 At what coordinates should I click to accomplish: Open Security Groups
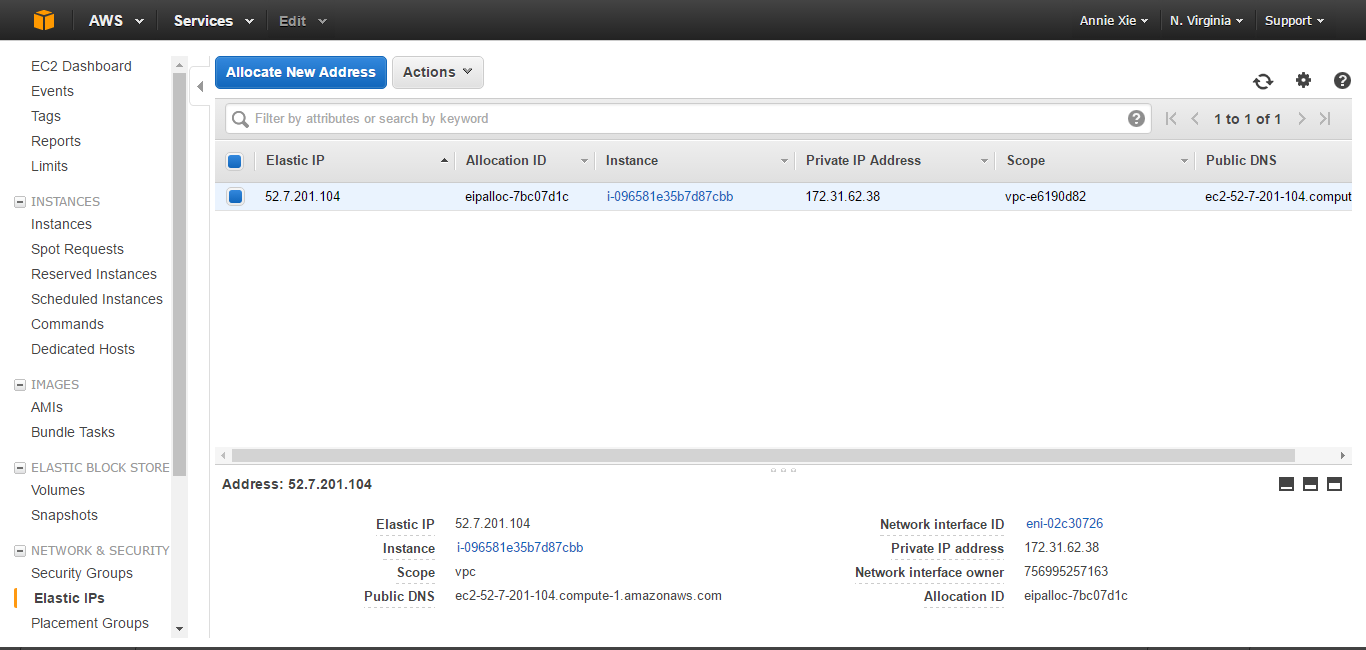[82, 573]
